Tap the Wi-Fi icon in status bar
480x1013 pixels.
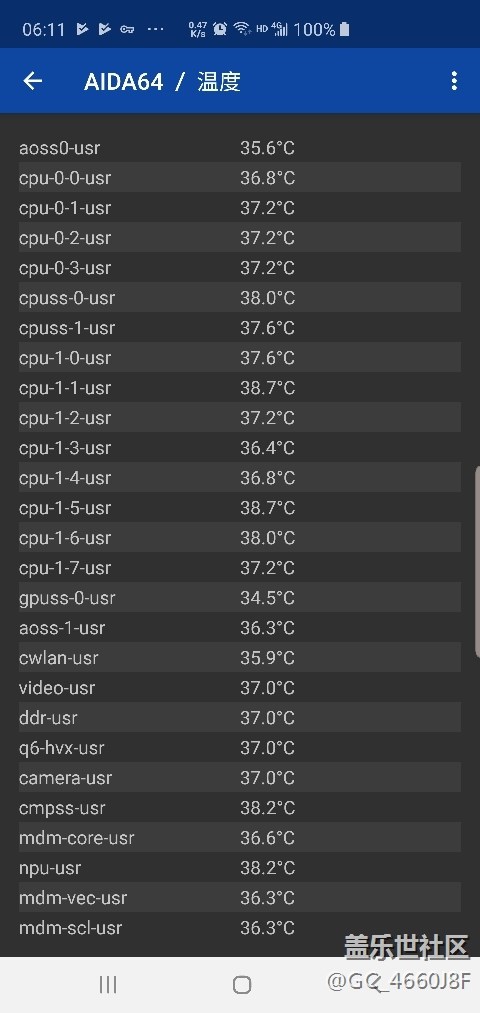point(242,29)
